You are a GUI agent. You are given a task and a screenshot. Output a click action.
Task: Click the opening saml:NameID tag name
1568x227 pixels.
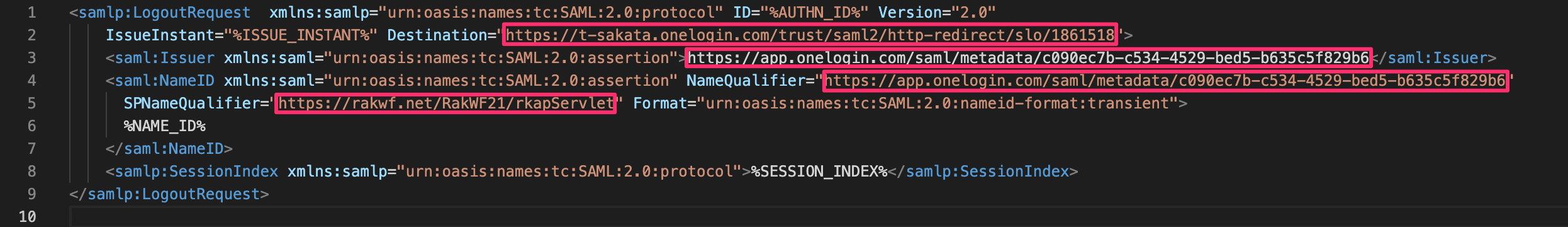[164, 81]
